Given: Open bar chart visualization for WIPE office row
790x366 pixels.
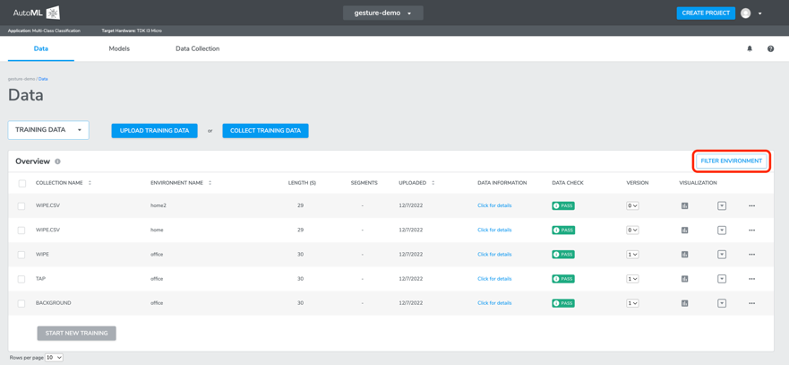Looking at the screenshot, I should 685,255.
